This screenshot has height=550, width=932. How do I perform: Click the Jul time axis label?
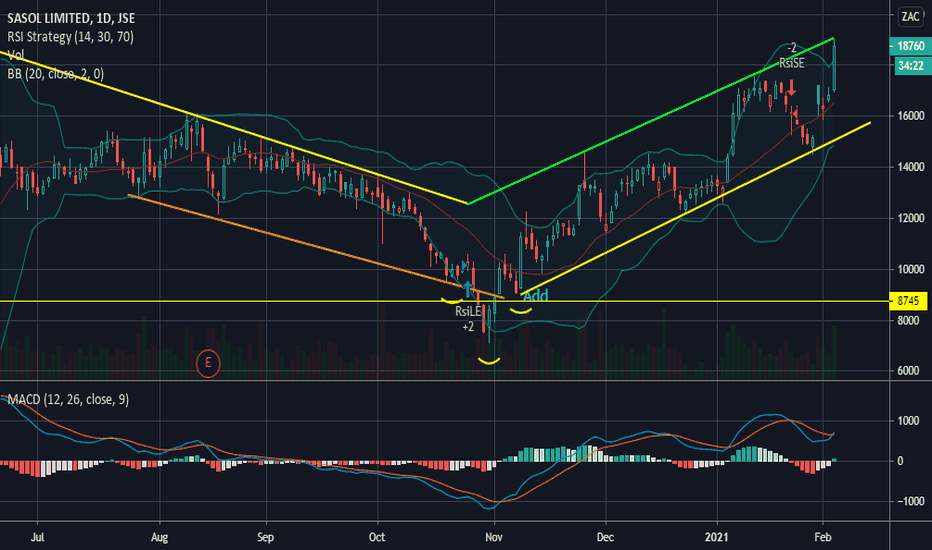pyautogui.click(x=37, y=537)
